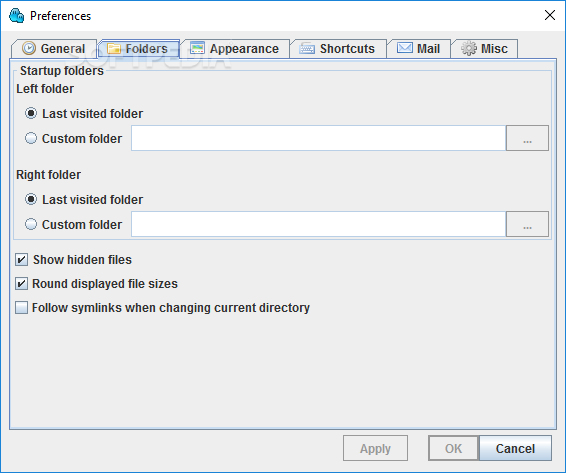
Task: Cancel the Preferences dialog
Action: click(515, 448)
